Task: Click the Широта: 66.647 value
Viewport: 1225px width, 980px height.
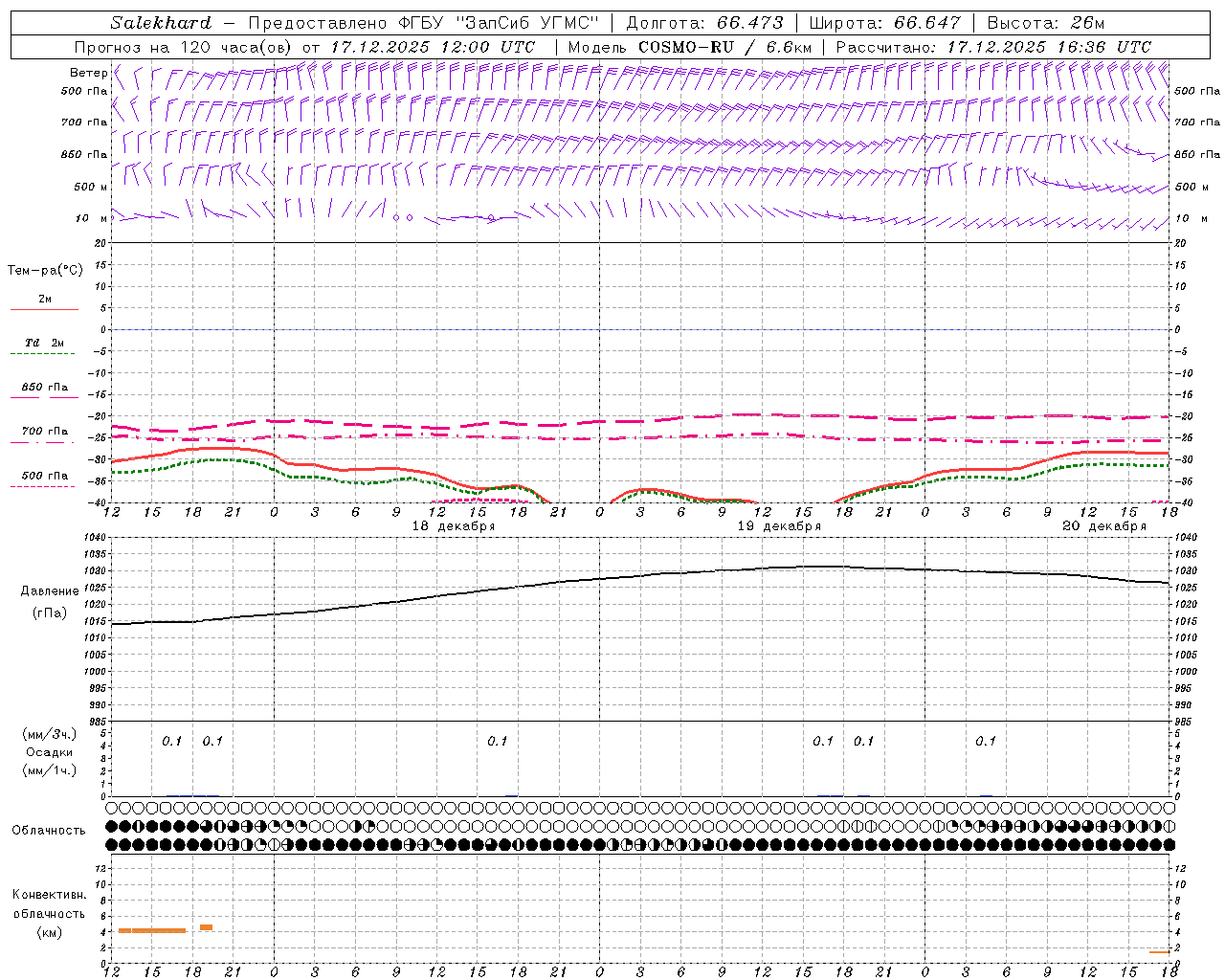Action: pos(885,23)
